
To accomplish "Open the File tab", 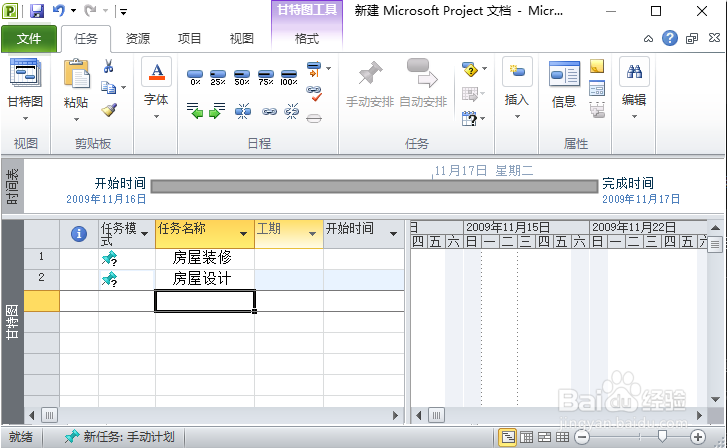I will pos(29,38).
